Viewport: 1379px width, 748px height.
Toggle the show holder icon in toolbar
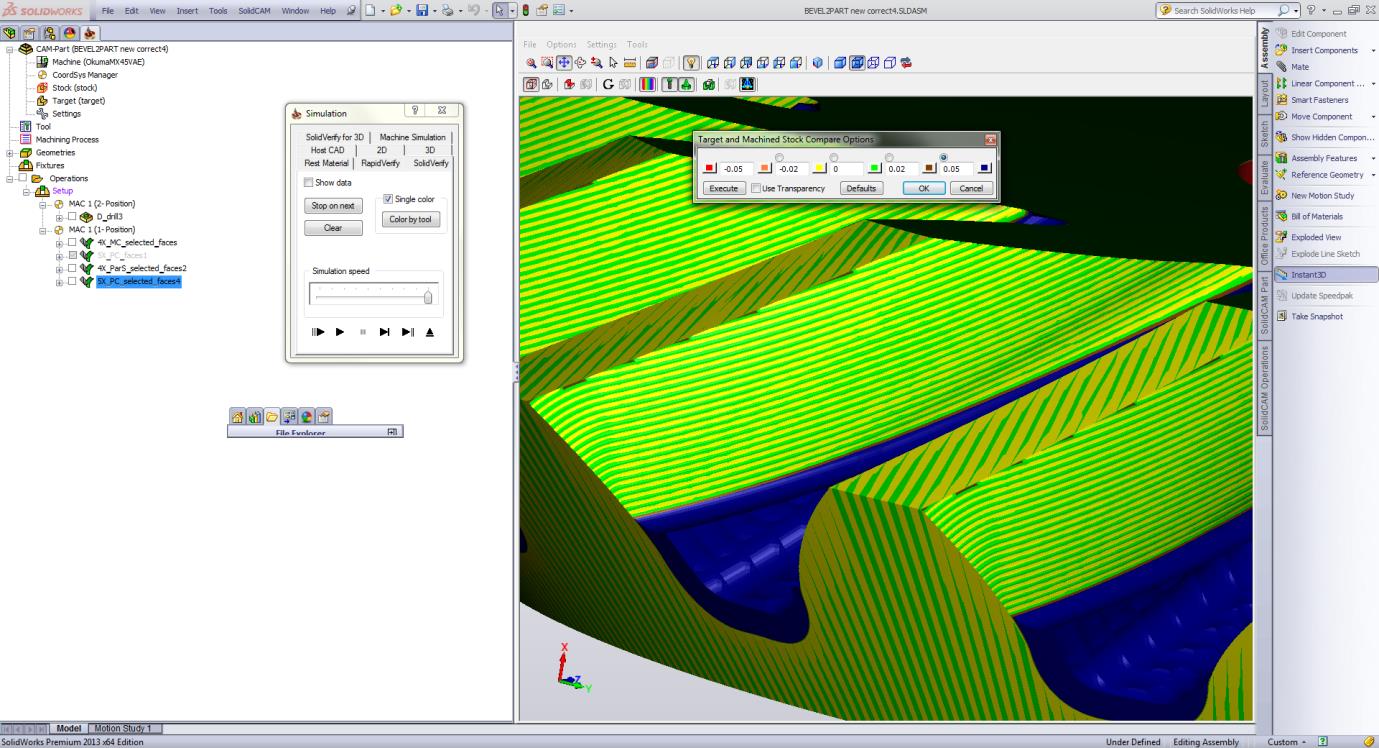coord(686,85)
